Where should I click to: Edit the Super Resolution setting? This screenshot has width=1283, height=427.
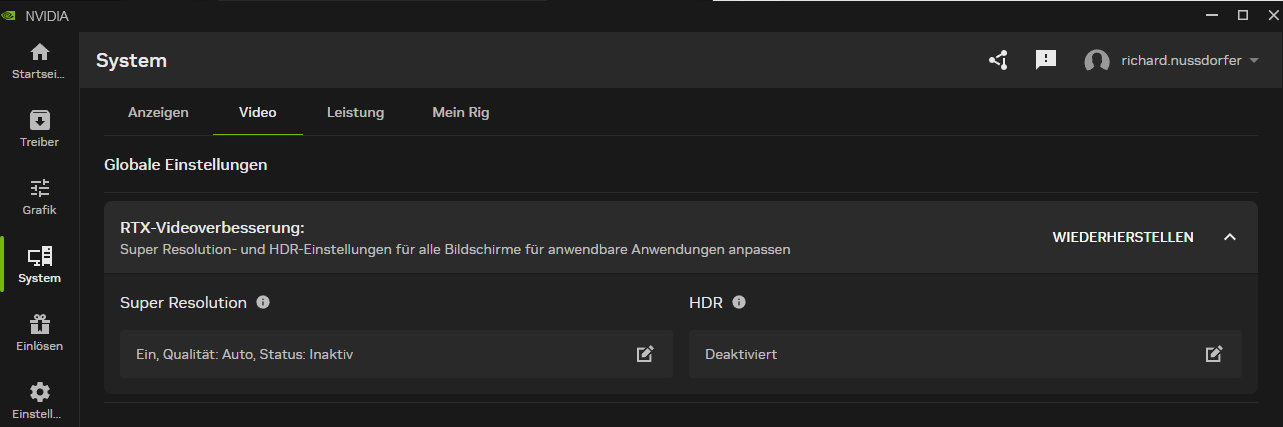[x=645, y=354]
